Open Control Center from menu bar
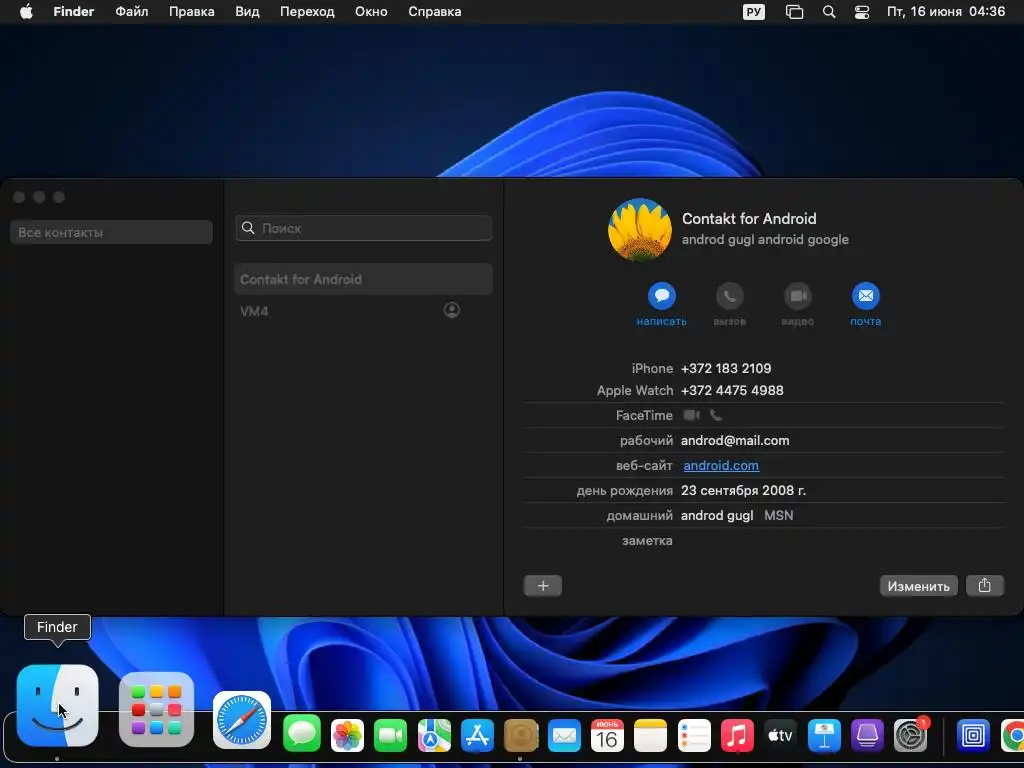Image resolution: width=1024 pixels, height=768 pixels. click(x=861, y=12)
